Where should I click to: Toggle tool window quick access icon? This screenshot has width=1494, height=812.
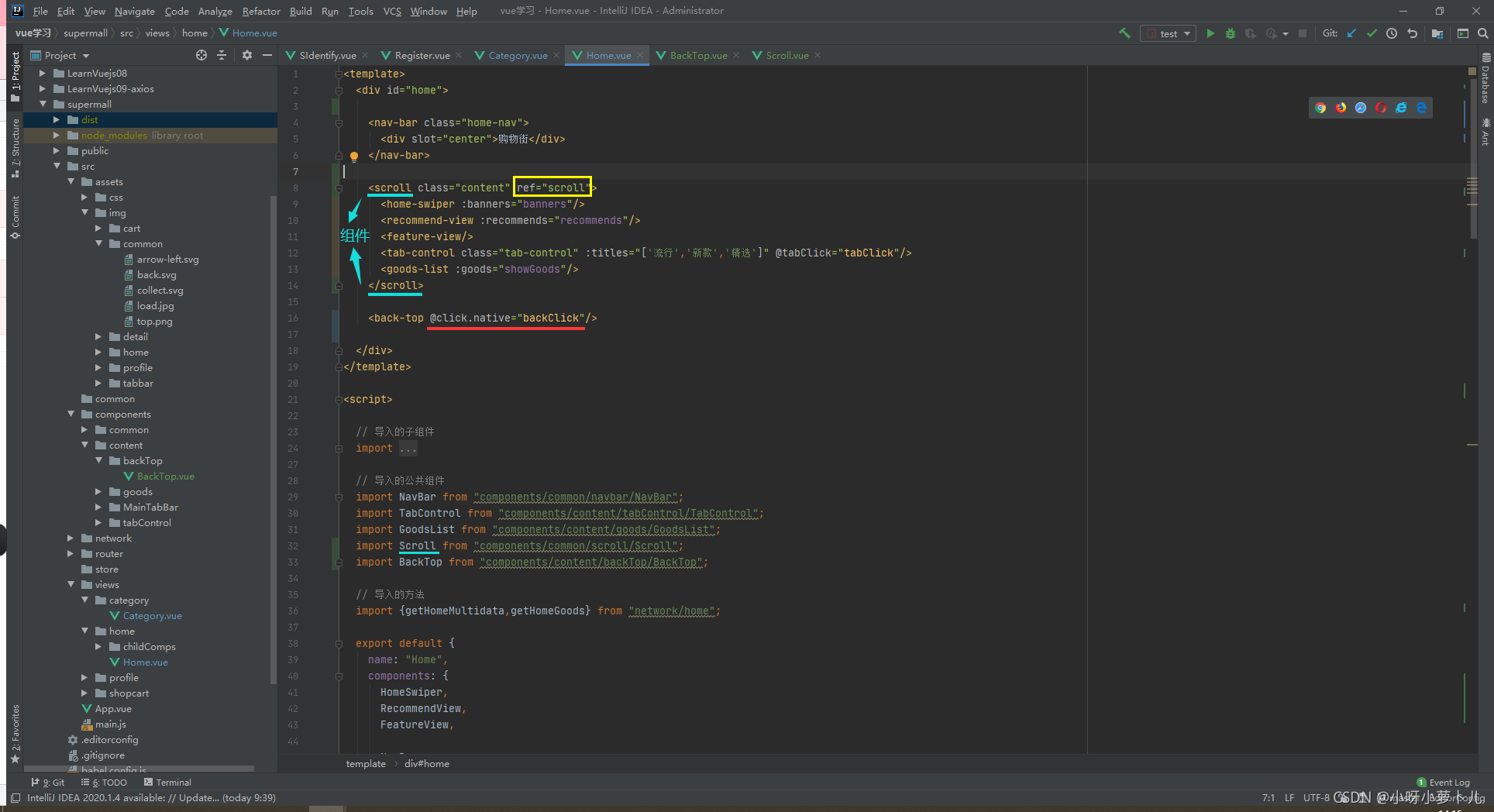coord(15,797)
